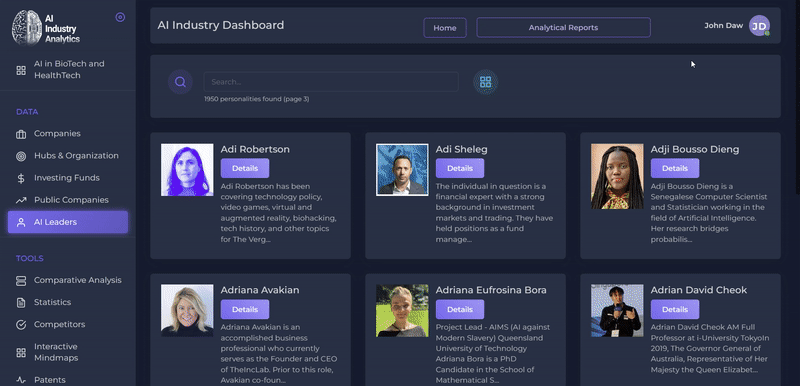Click the Companies briefcase icon
The image size is (800, 386).
21,135
